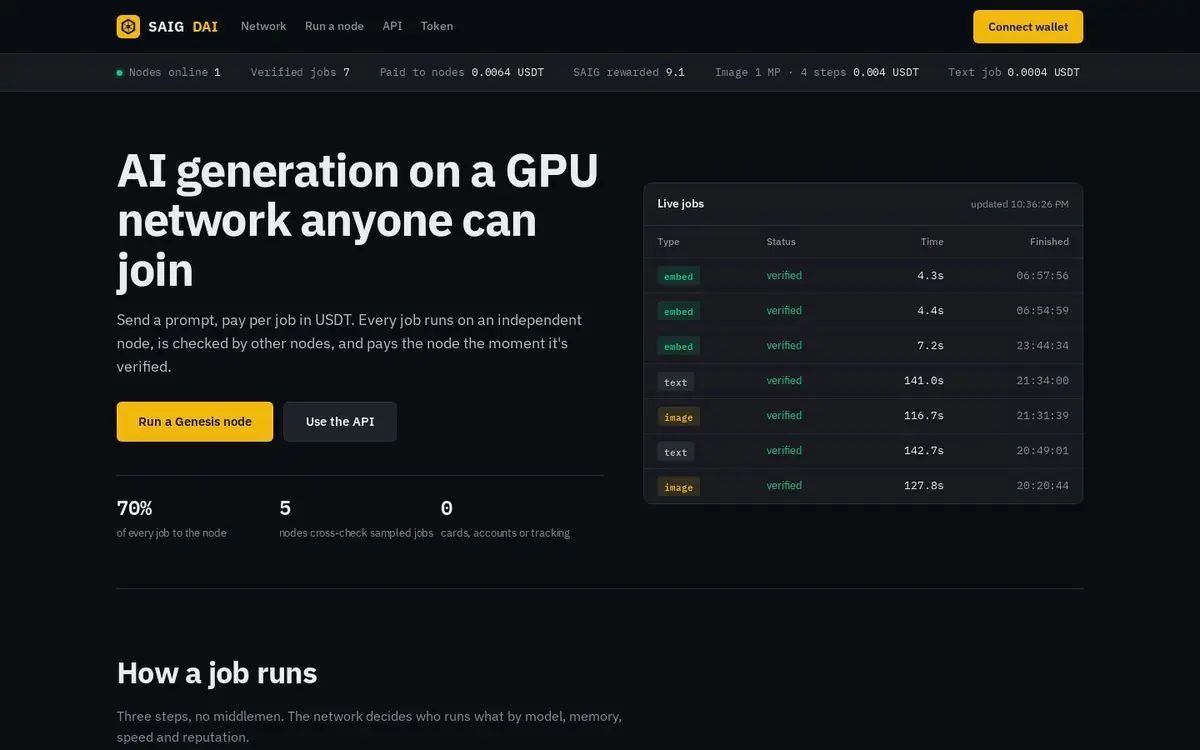Click the 116.7s time cell

coord(924,416)
